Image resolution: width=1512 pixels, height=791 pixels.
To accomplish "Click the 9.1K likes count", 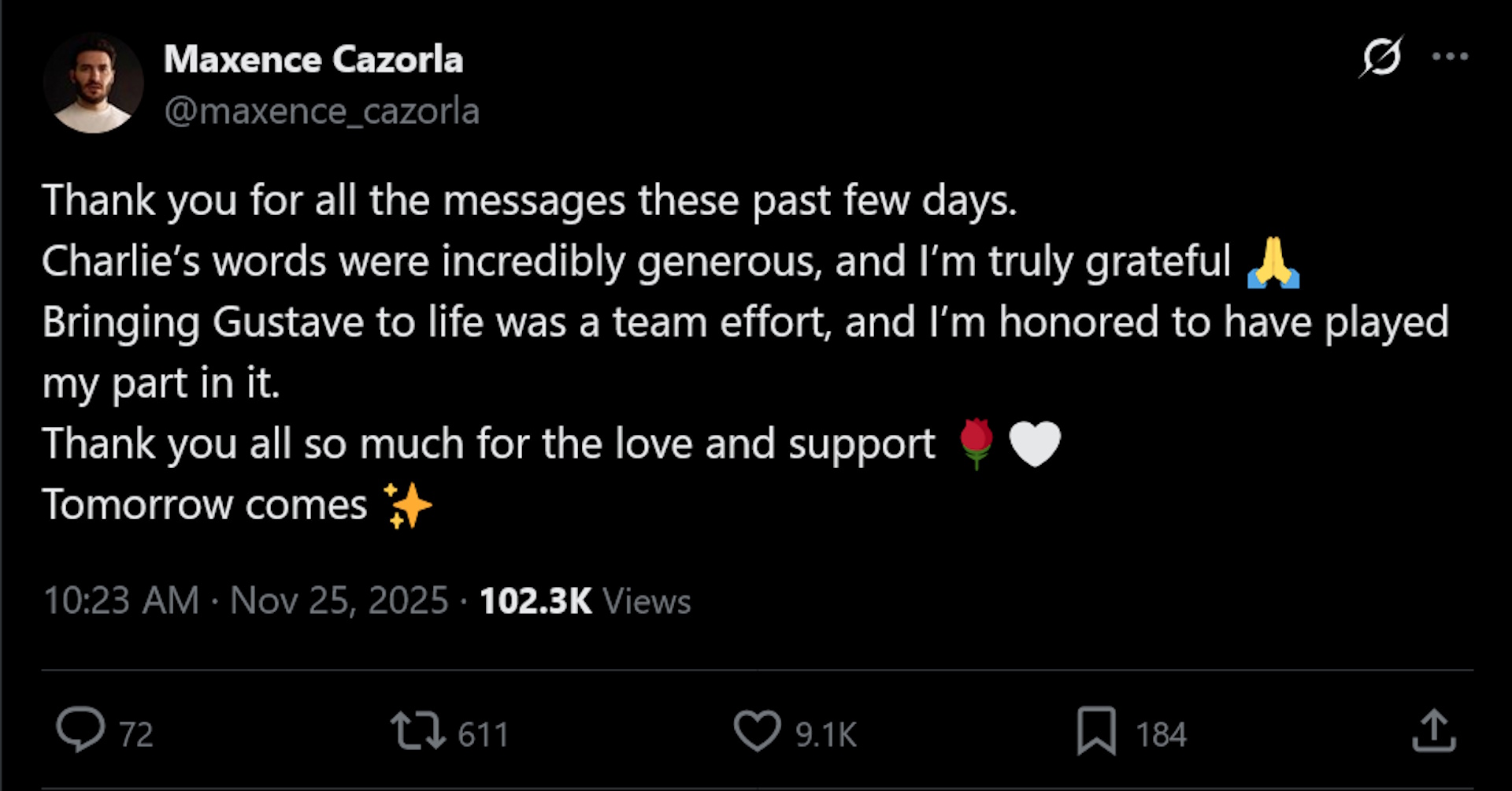I will click(825, 734).
